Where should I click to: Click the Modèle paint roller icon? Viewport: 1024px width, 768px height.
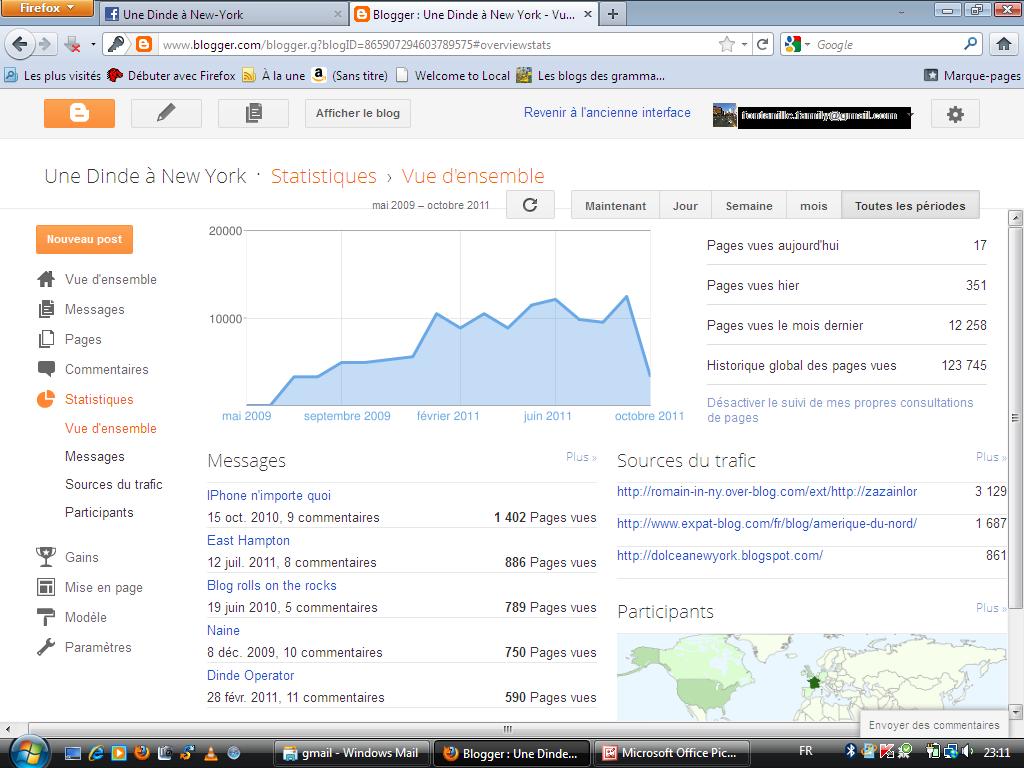(x=46, y=616)
